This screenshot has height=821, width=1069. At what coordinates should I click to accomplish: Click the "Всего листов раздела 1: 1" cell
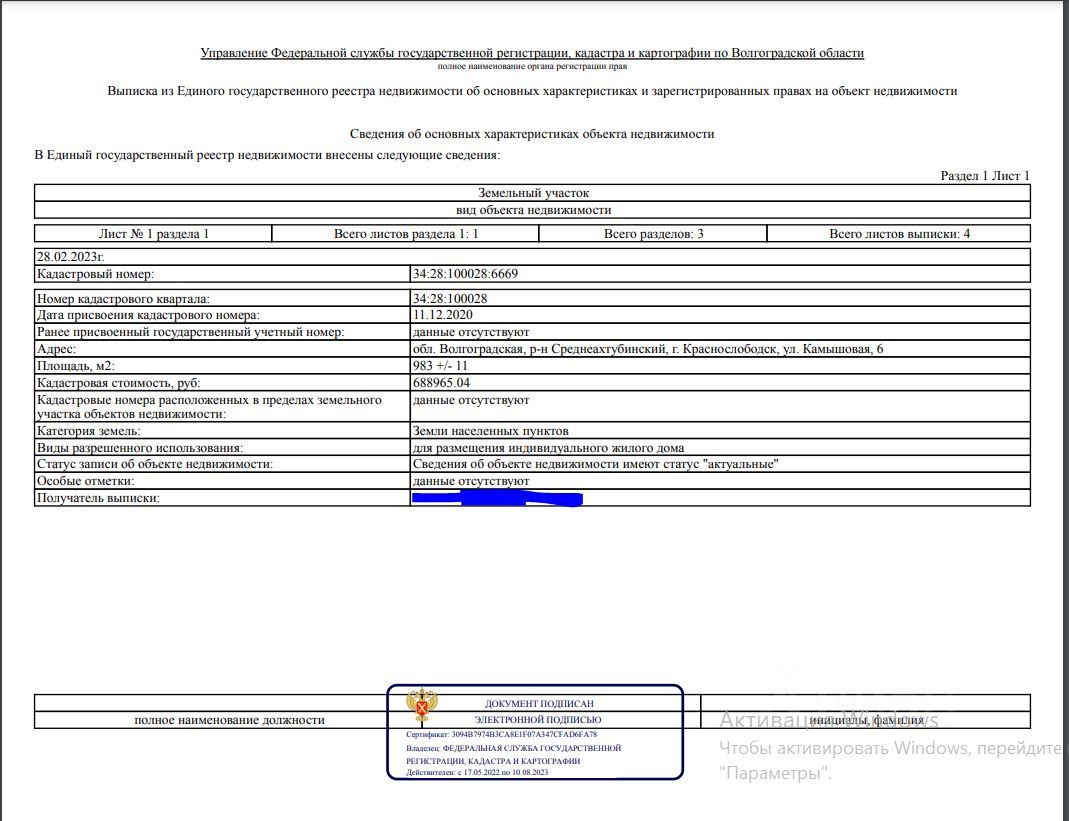click(406, 234)
